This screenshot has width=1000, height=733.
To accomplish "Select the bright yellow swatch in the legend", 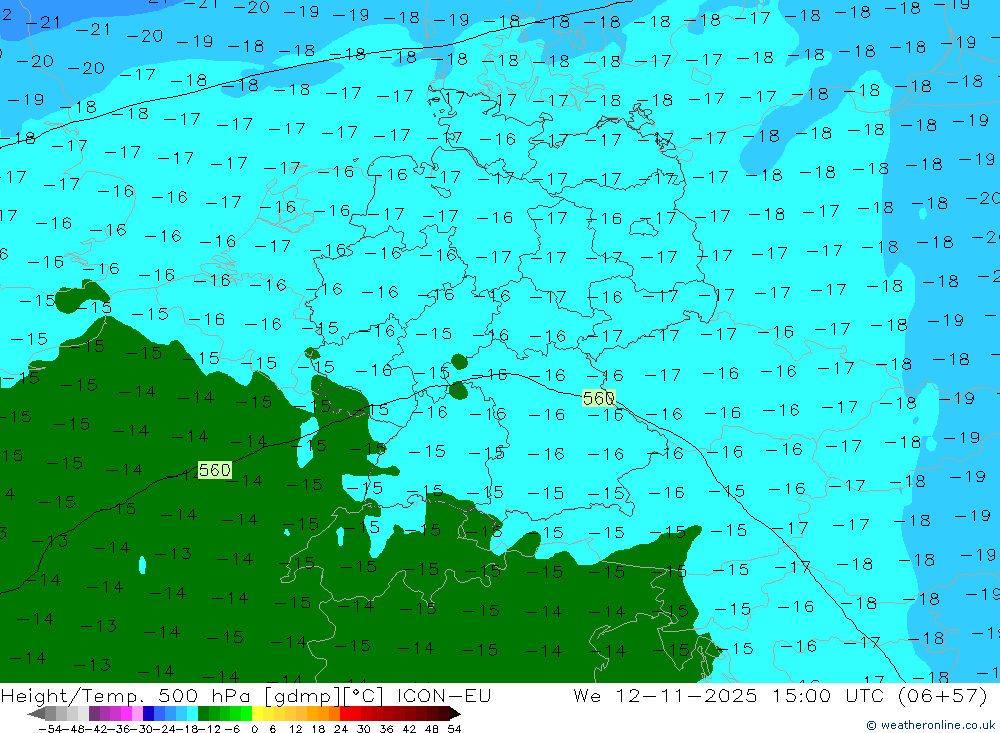I will point(258,713).
